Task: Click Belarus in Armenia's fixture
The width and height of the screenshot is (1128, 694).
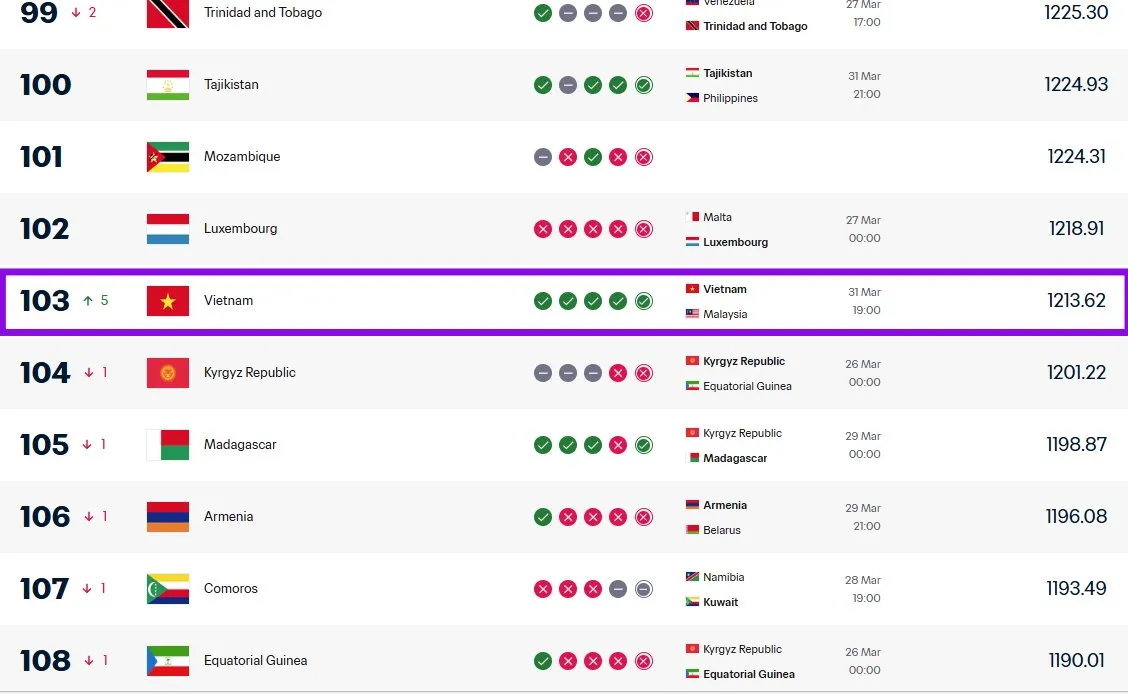Action: (x=721, y=530)
